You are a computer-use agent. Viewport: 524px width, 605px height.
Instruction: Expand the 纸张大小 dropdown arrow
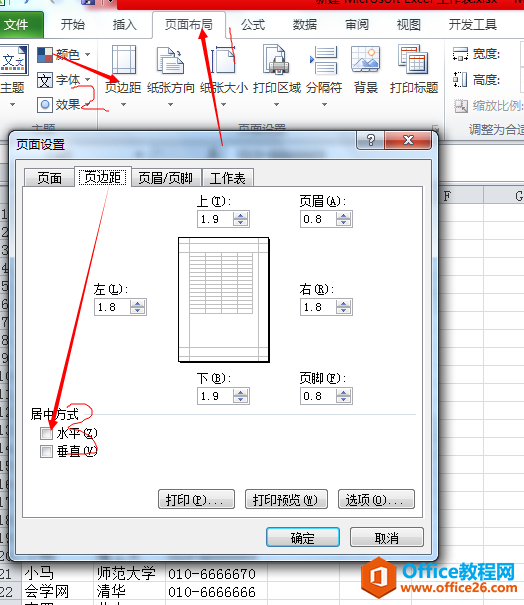coord(223,105)
